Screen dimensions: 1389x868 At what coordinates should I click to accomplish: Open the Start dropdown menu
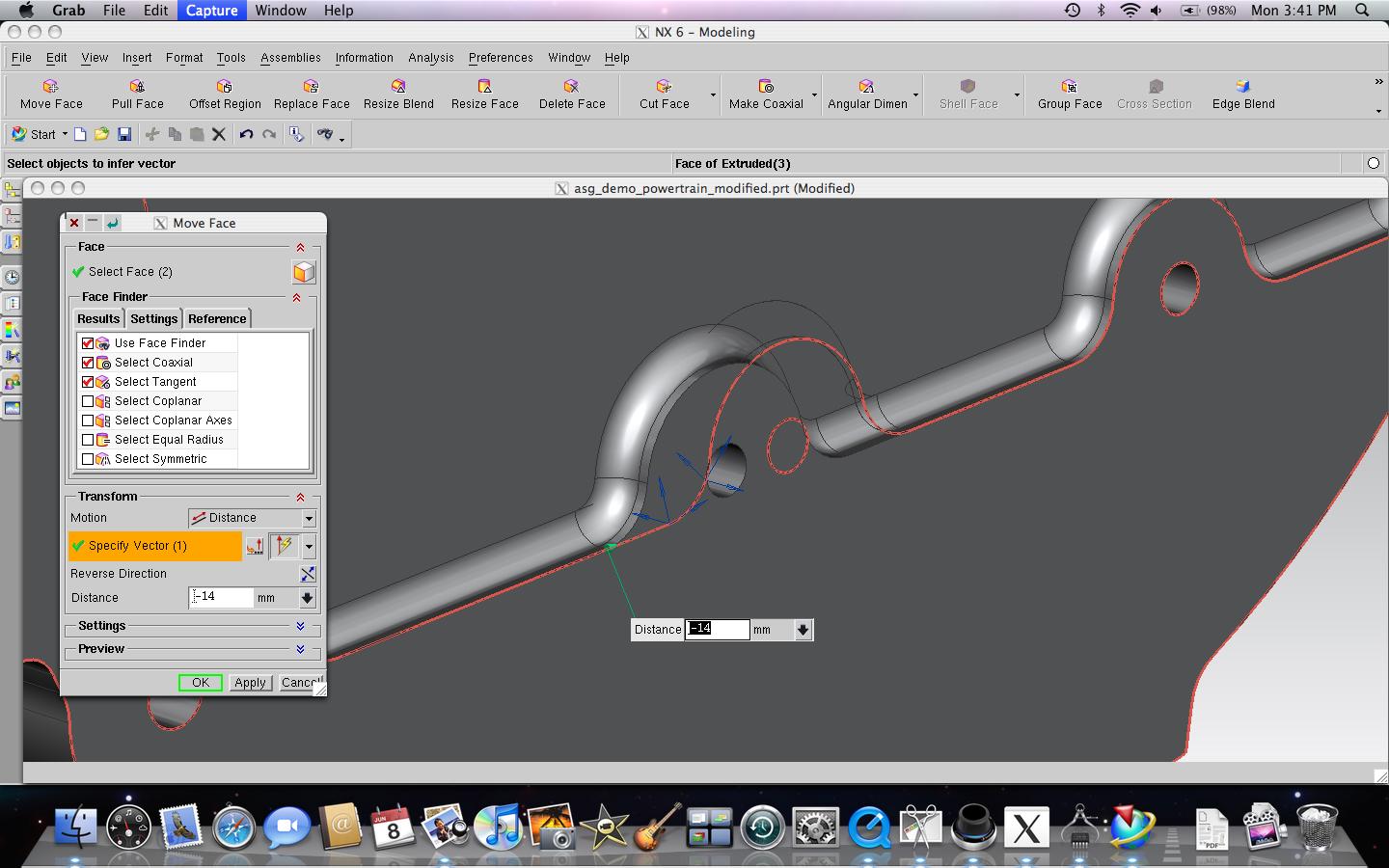pyautogui.click(x=40, y=134)
